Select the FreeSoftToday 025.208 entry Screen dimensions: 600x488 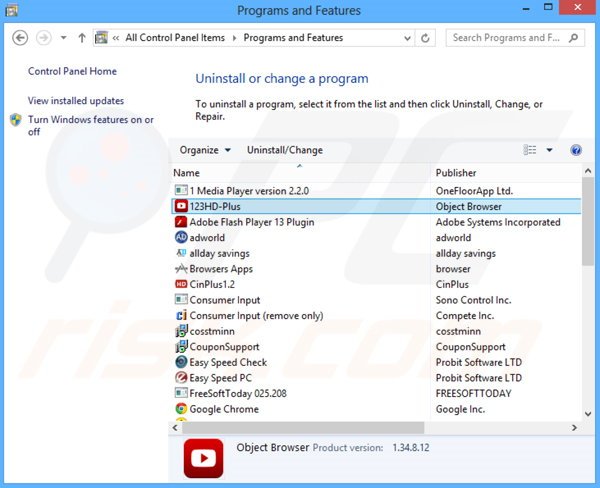tap(238, 393)
